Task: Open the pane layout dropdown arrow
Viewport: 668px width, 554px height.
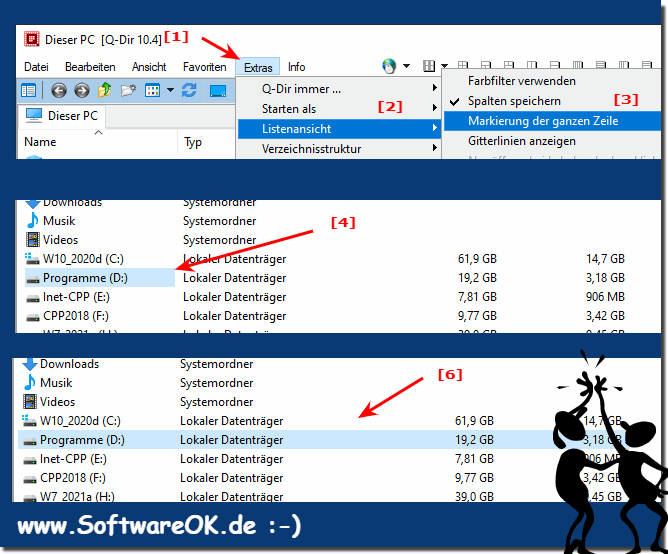Action: point(444,66)
